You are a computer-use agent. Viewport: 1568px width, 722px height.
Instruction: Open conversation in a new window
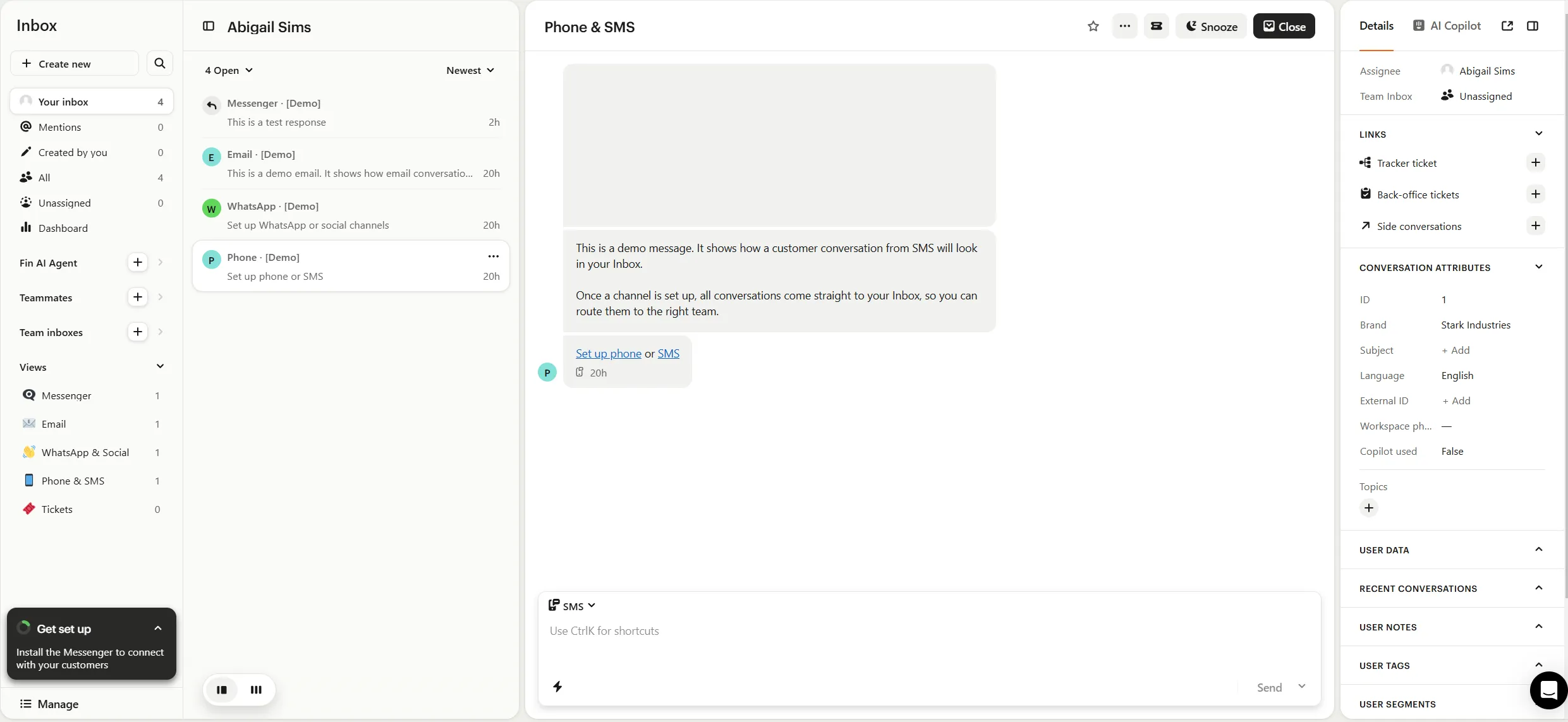point(1508,26)
